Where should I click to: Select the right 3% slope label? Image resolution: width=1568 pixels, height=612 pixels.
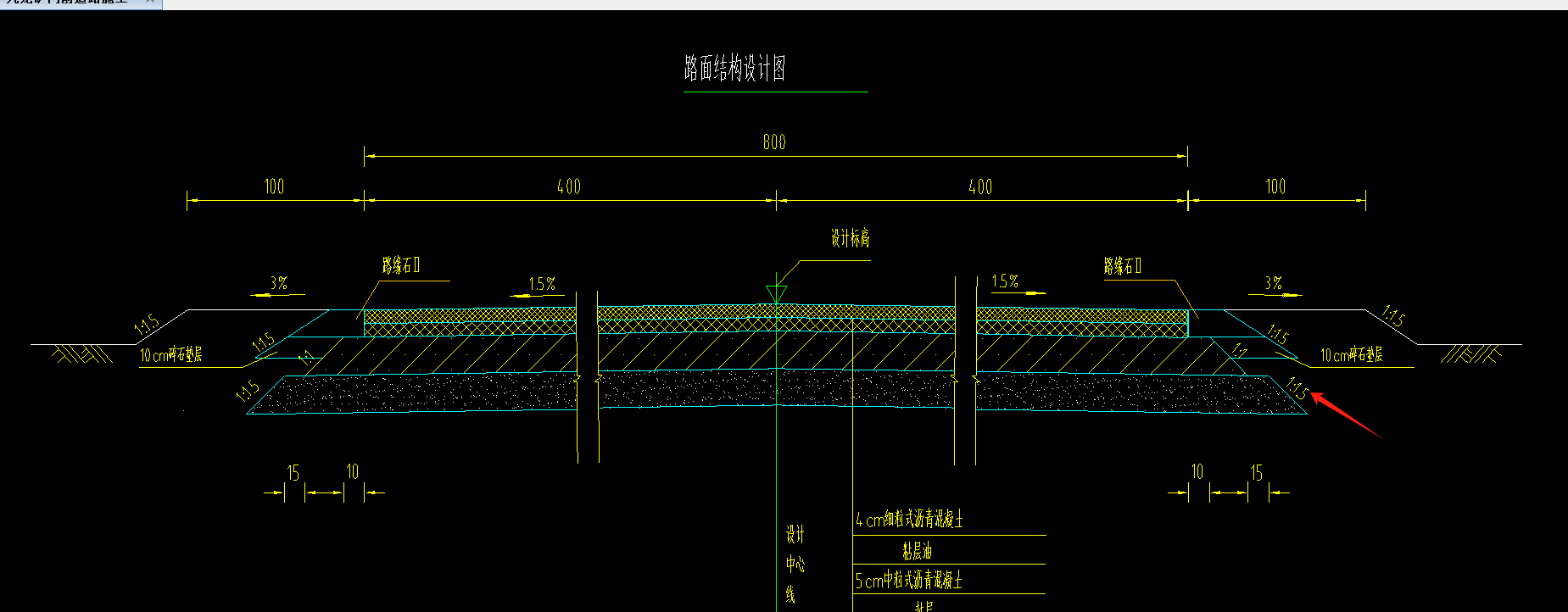1274,283
